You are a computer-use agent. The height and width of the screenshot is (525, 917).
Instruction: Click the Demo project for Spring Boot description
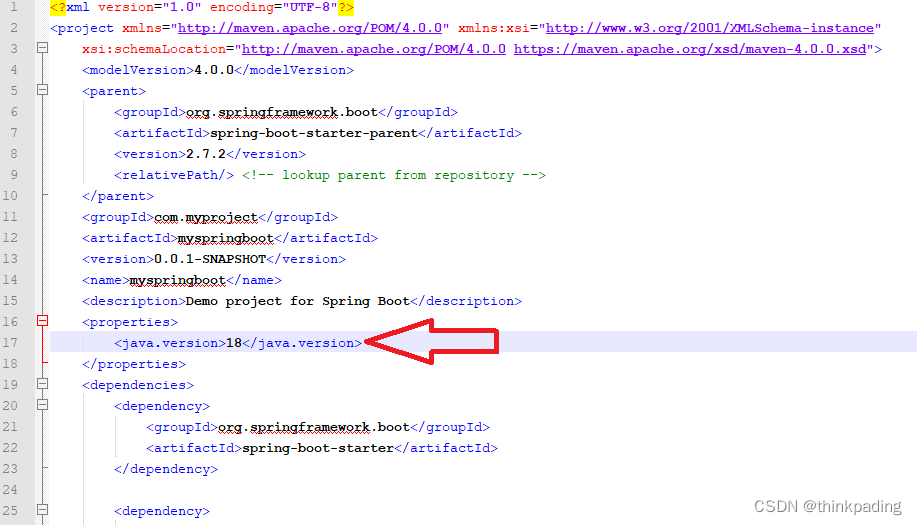[298, 302]
